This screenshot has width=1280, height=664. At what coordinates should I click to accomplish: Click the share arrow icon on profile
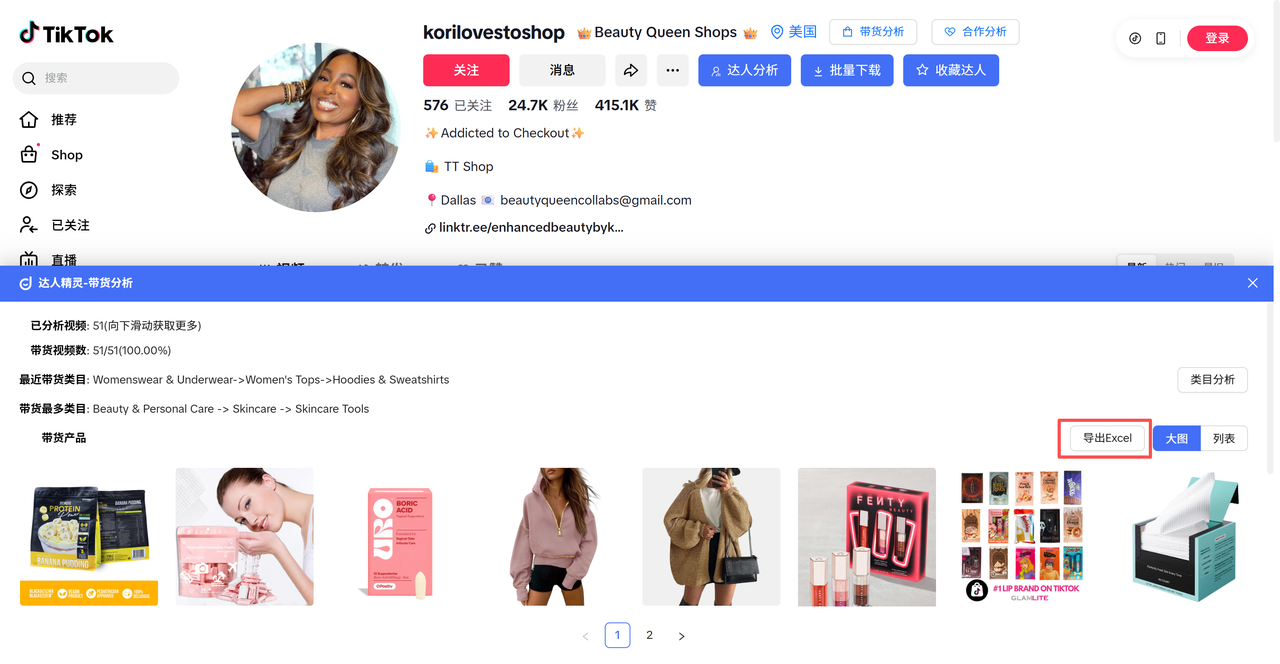click(x=631, y=70)
